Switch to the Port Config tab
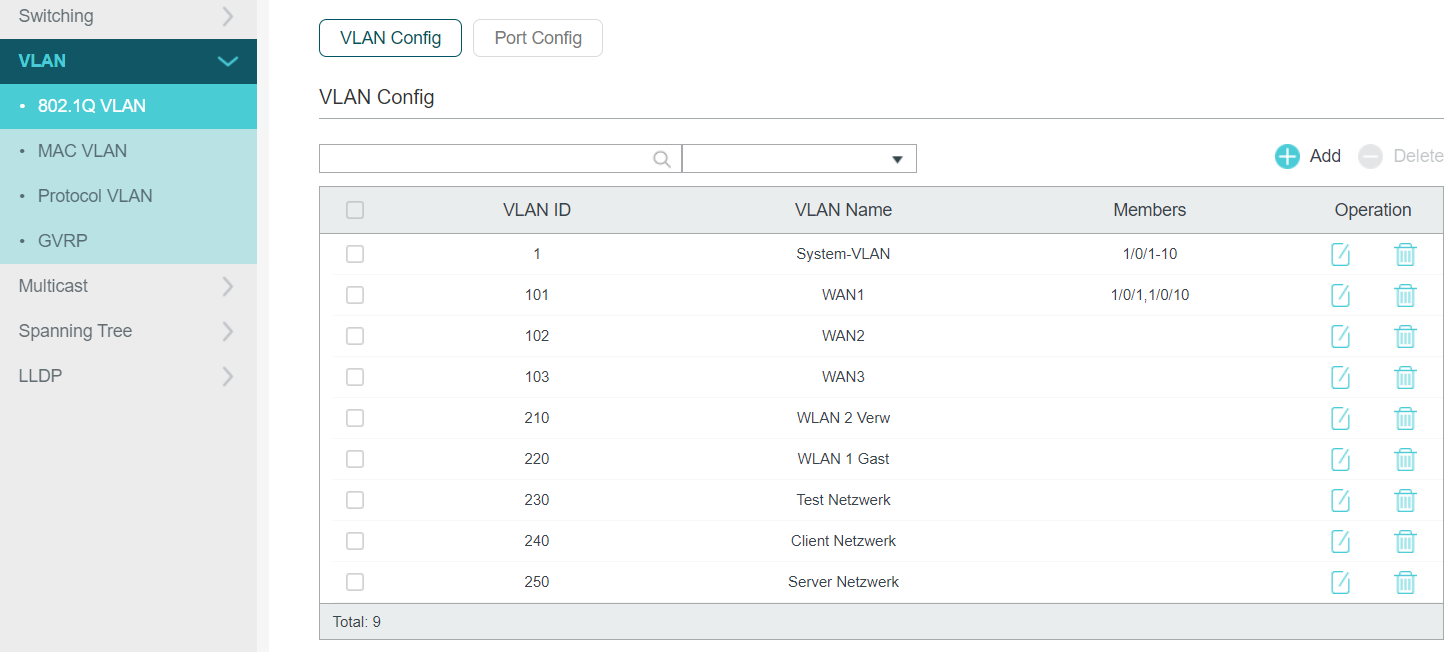This screenshot has height=652, width=1453. (x=538, y=38)
